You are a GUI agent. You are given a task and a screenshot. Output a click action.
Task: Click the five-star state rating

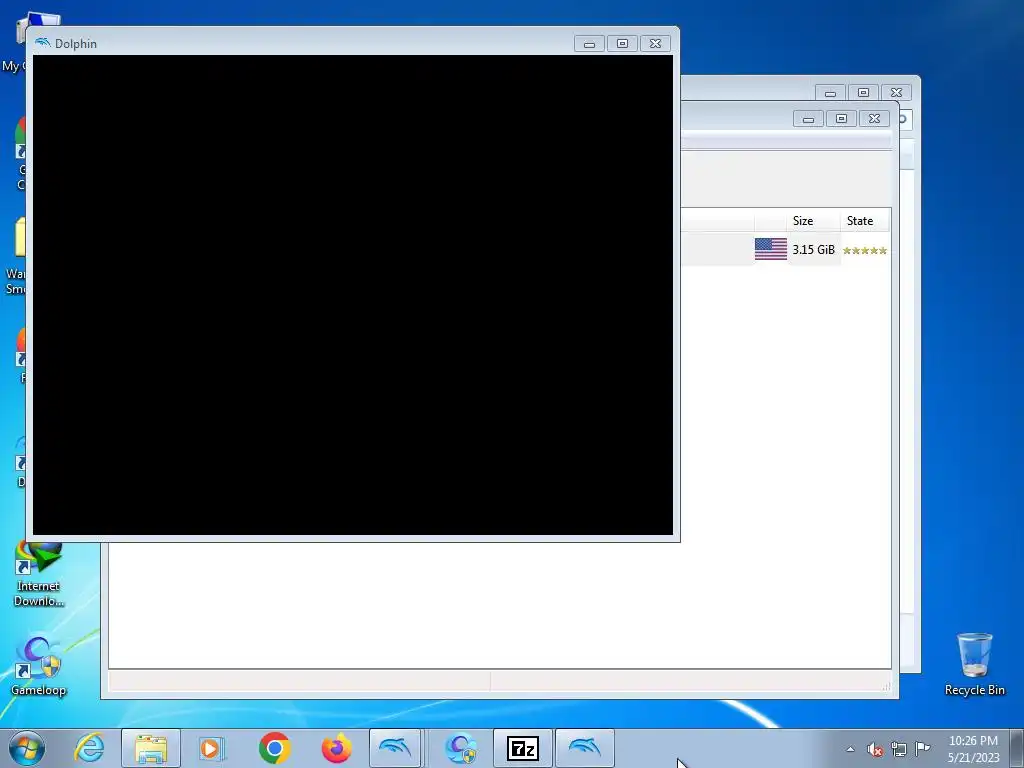[865, 250]
